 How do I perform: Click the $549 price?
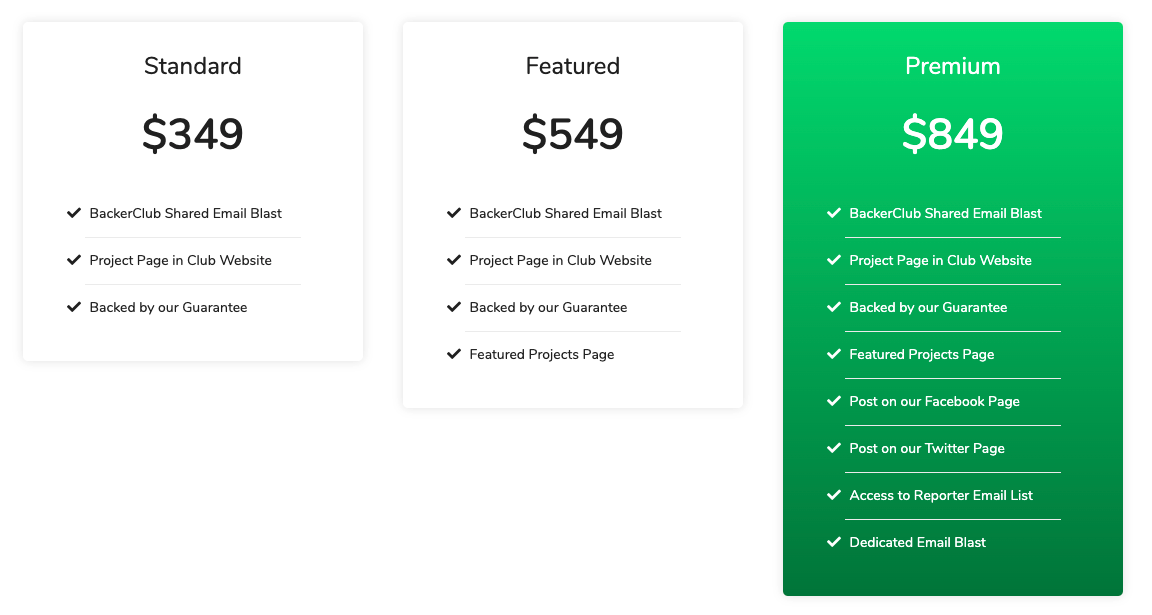pos(572,134)
